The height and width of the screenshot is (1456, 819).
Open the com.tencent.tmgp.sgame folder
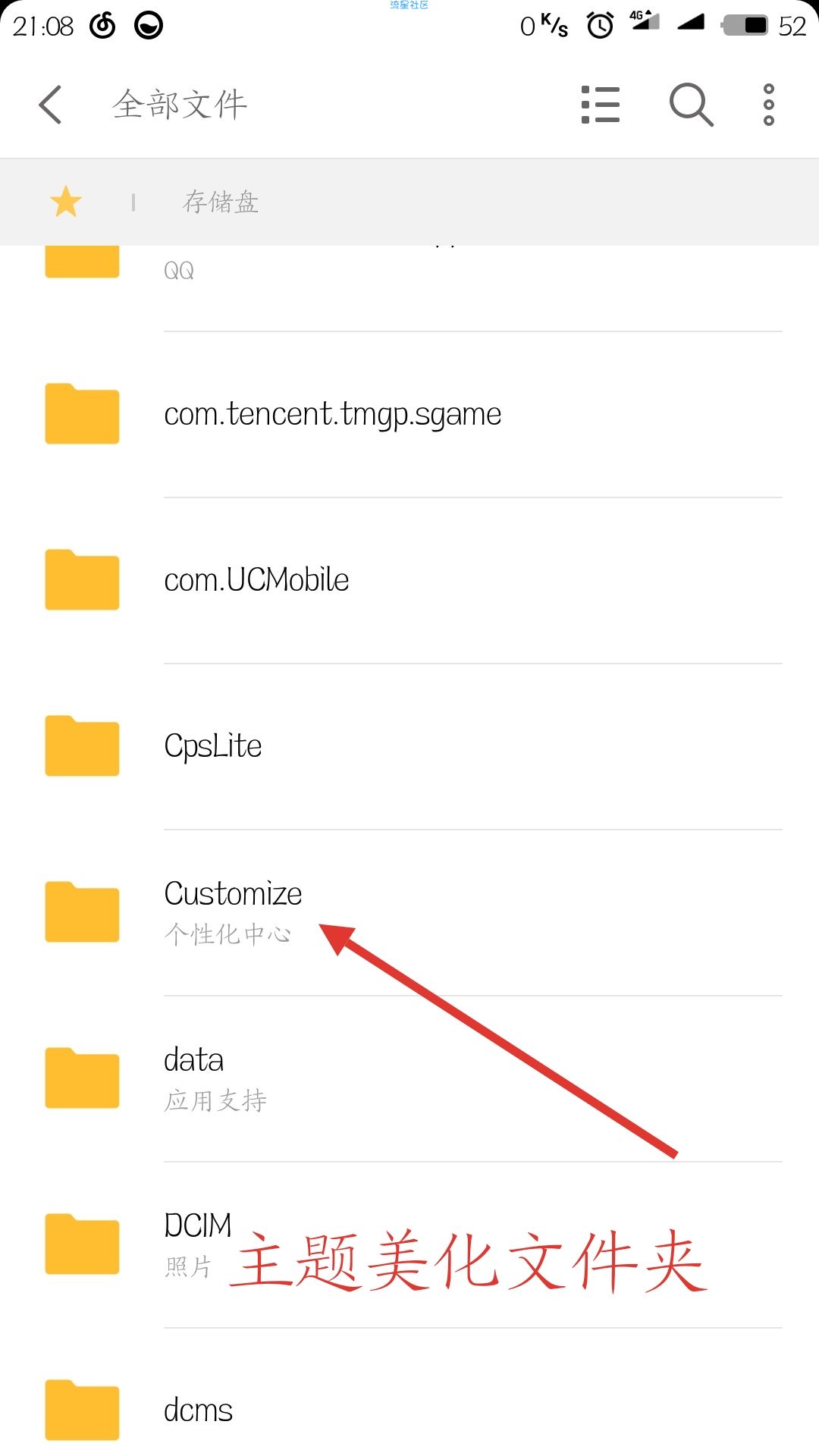(x=409, y=415)
